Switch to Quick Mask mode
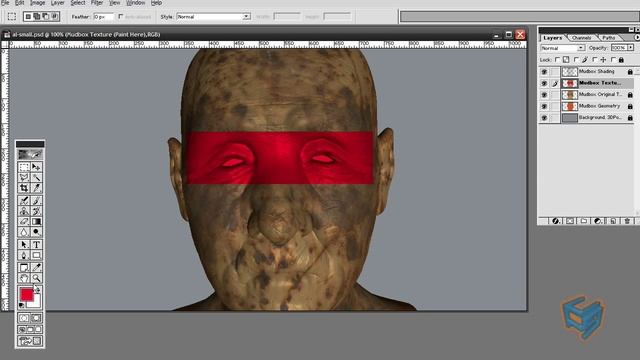640x360 pixels. coord(36,318)
